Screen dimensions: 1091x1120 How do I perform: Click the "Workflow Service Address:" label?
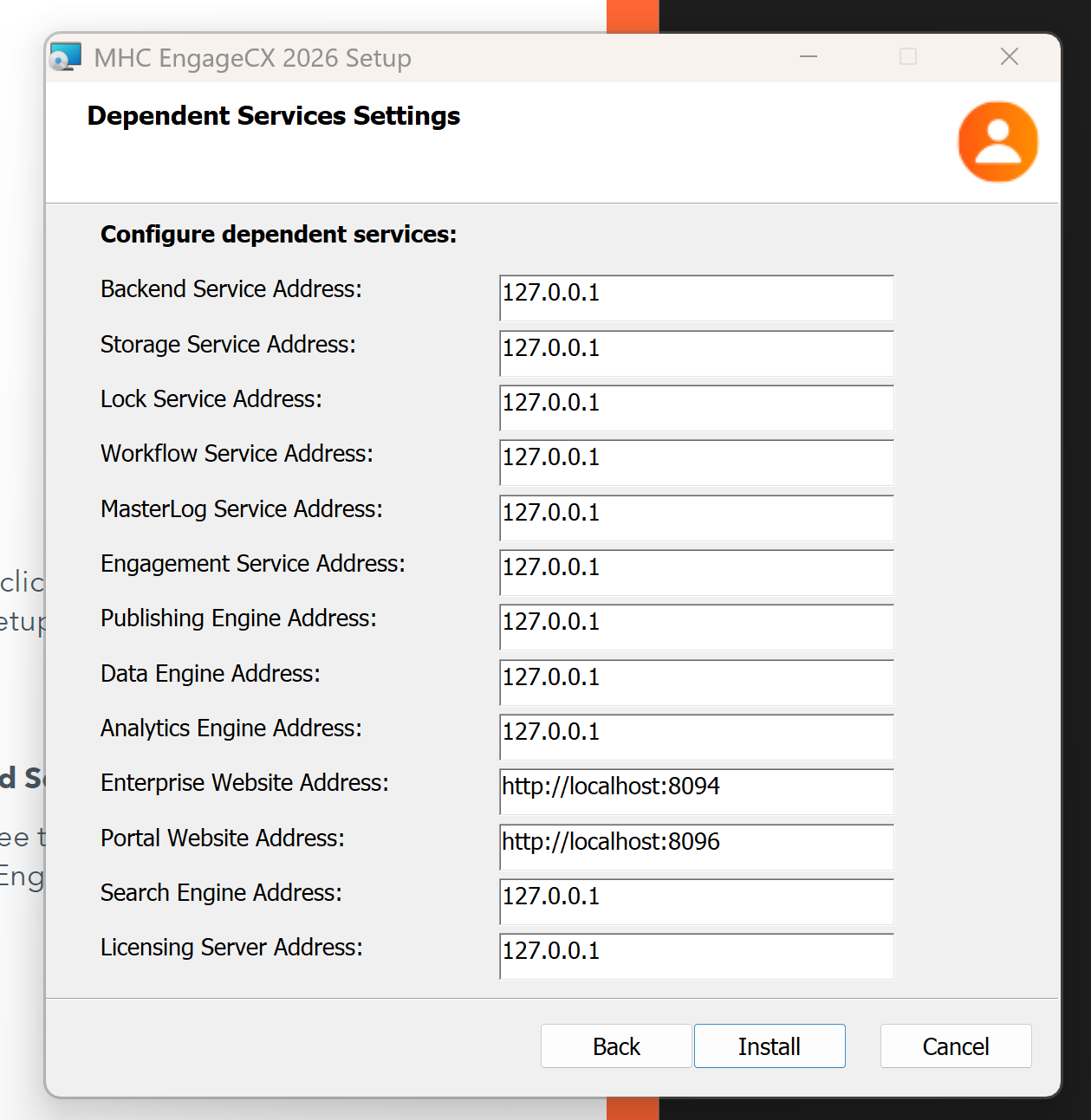237,454
